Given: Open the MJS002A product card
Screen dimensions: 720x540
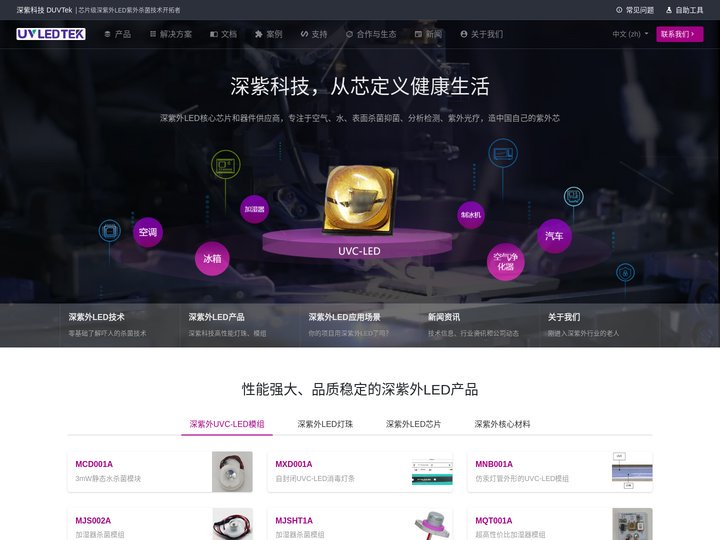Looking at the screenshot, I should (160, 526).
